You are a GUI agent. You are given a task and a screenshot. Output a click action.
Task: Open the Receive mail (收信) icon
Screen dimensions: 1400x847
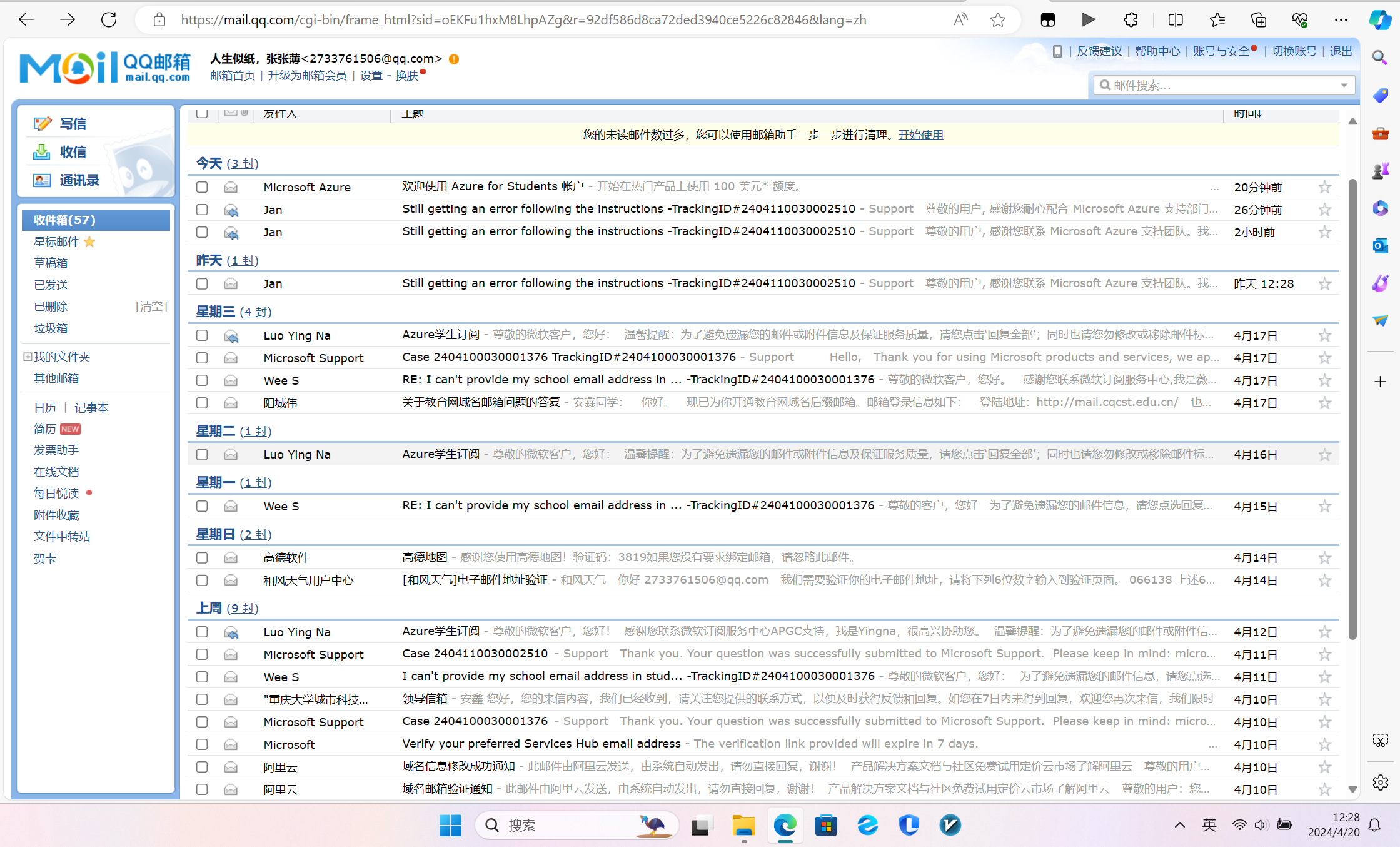(42, 152)
